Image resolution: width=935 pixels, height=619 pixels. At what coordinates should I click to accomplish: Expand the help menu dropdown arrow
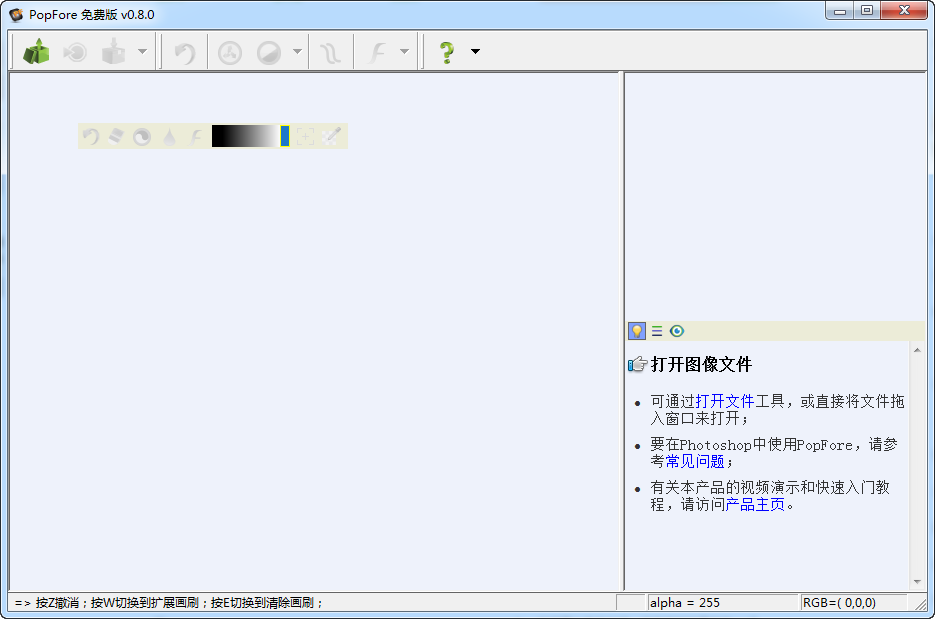click(x=475, y=51)
